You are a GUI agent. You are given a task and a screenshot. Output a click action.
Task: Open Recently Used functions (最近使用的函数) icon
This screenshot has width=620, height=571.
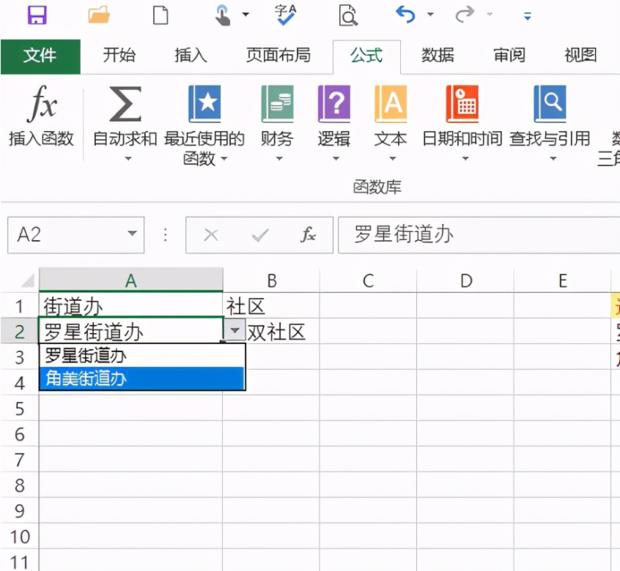(x=204, y=106)
